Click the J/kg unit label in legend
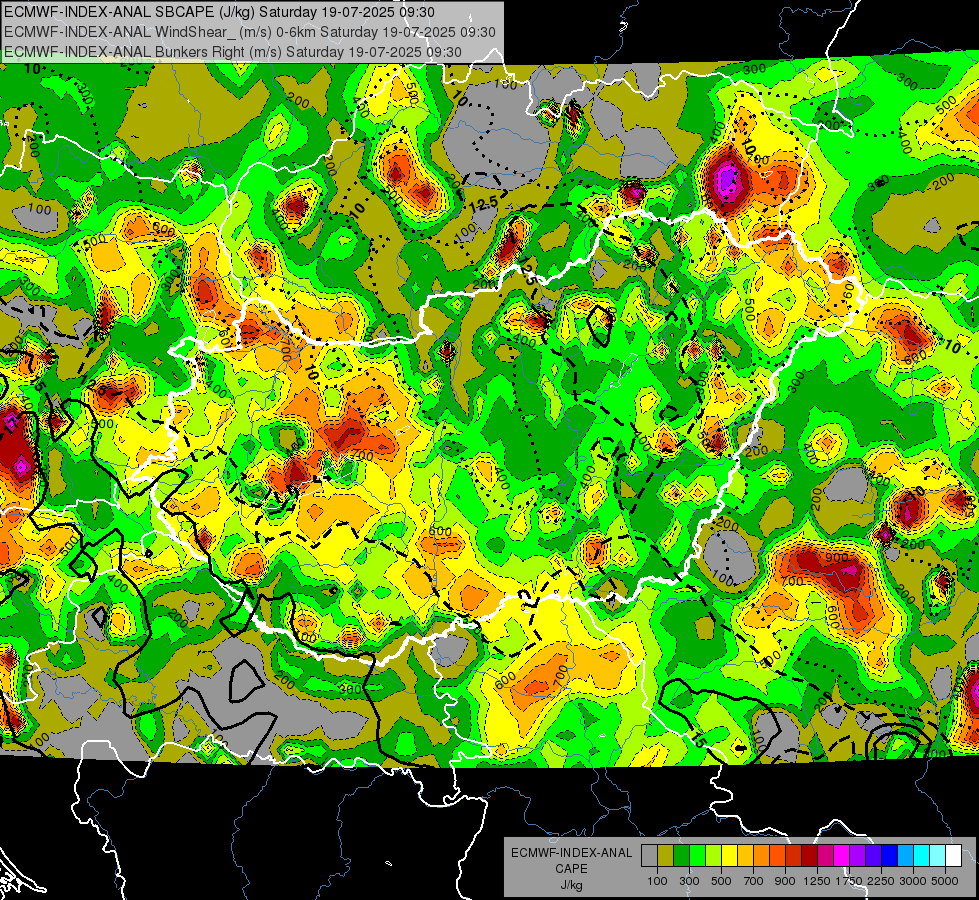The width and height of the screenshot is (979, 900). 571,885
